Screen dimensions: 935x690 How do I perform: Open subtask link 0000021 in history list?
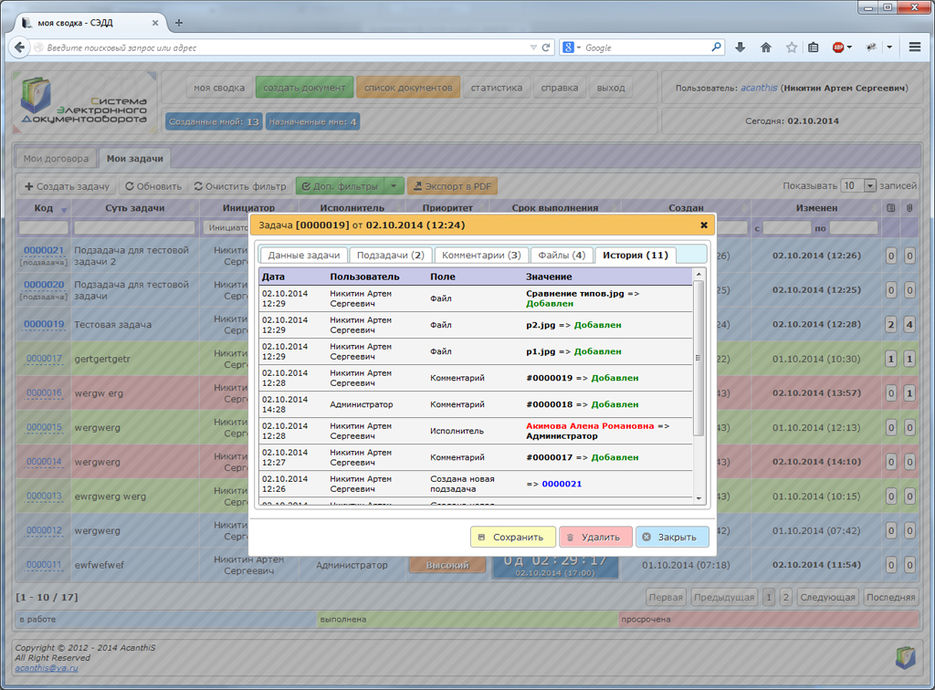(562, 484)
